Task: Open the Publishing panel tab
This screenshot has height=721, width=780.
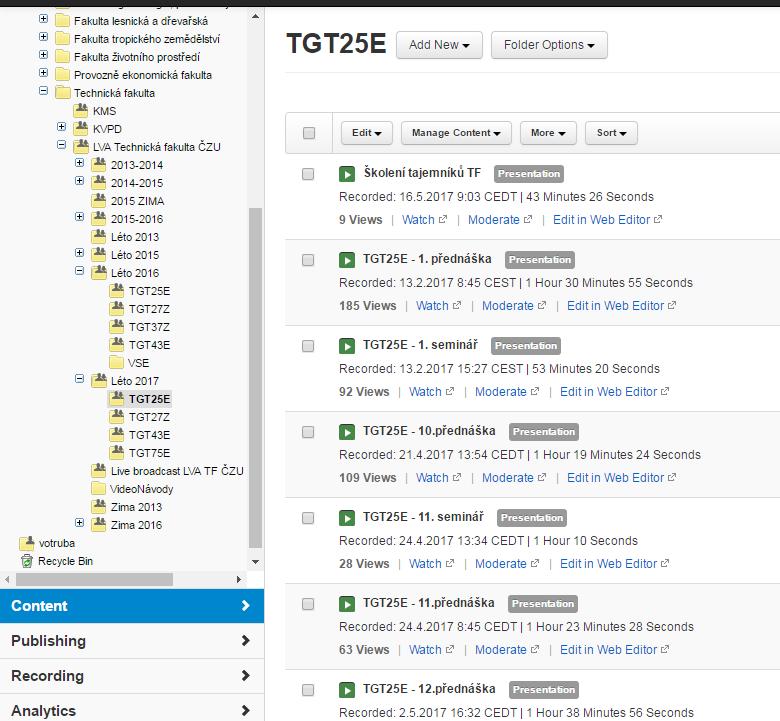Action: tap(132, 641)
